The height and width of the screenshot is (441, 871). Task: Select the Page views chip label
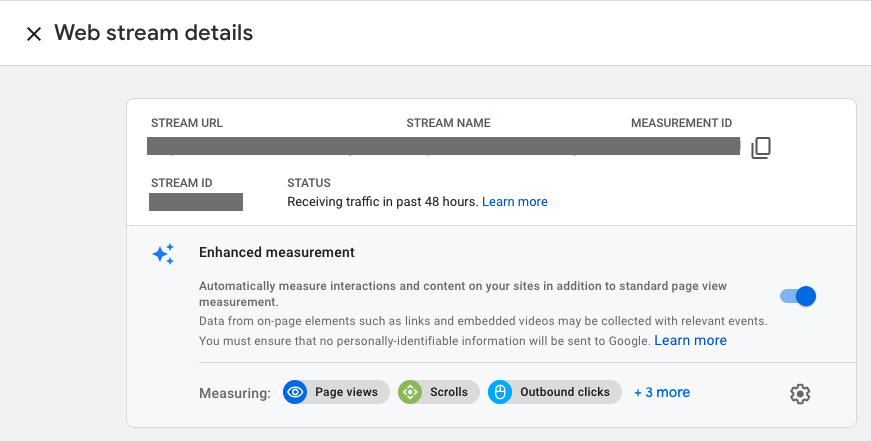[x=346, y=392]
